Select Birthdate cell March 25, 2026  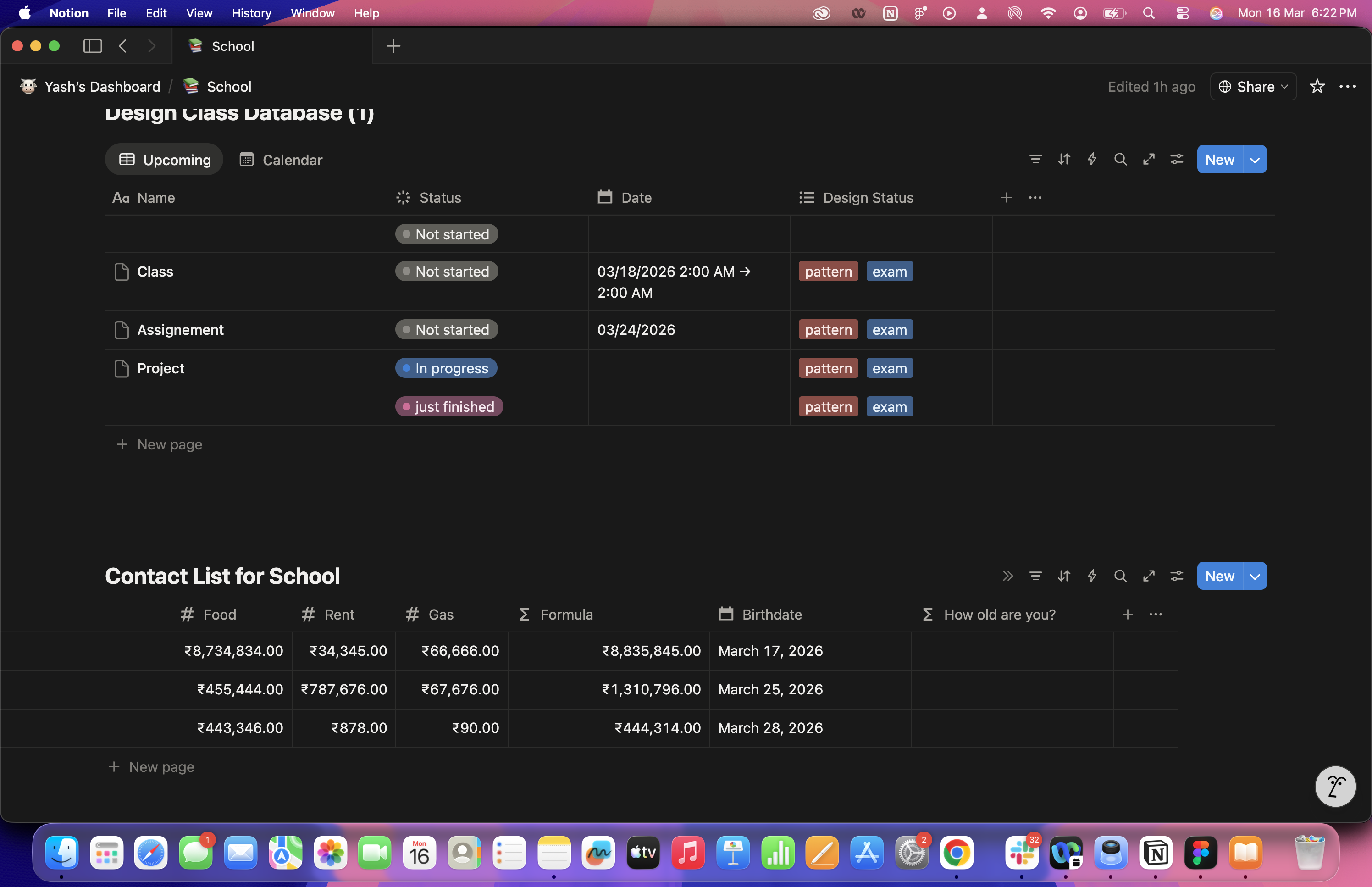tap(810, 689)
